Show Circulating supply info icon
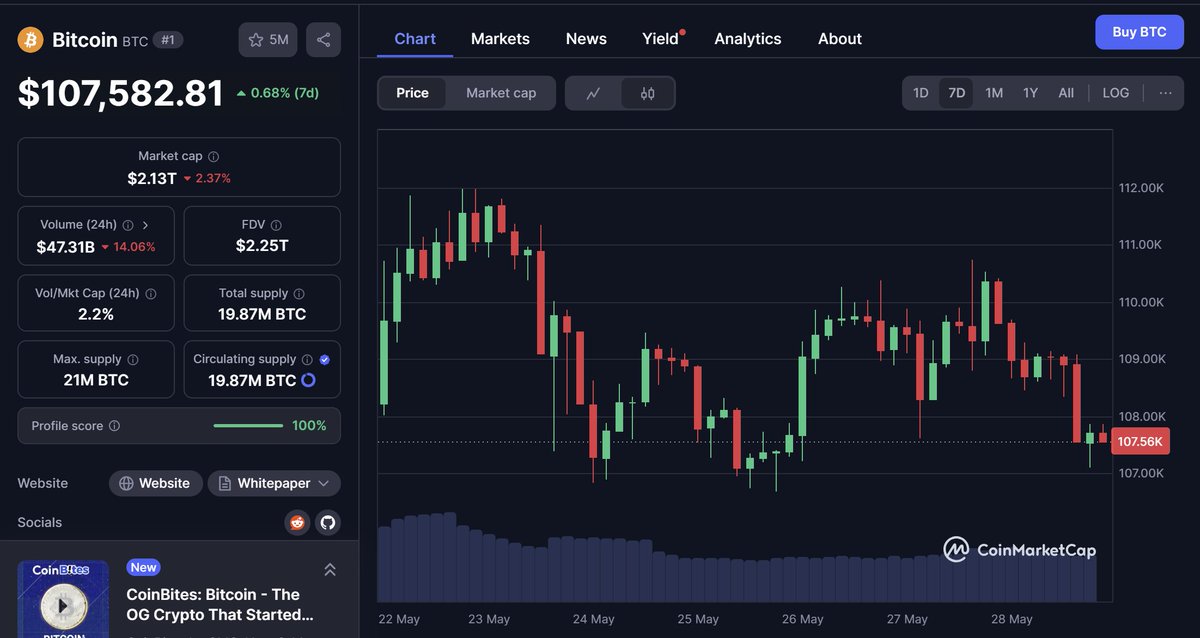 tap(308, 359)
